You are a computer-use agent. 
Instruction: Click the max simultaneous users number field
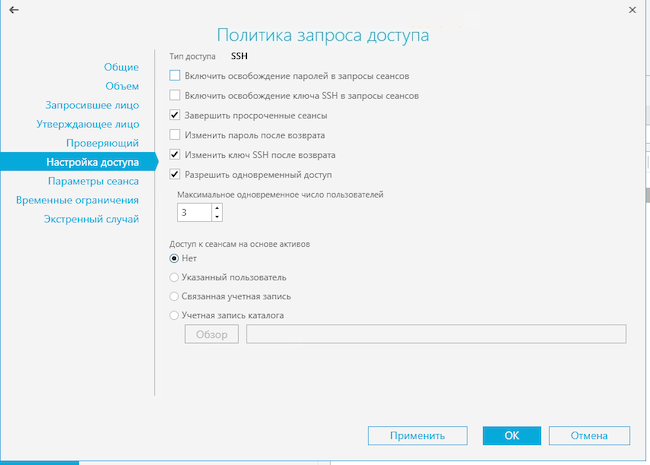(x=194, y=213)
